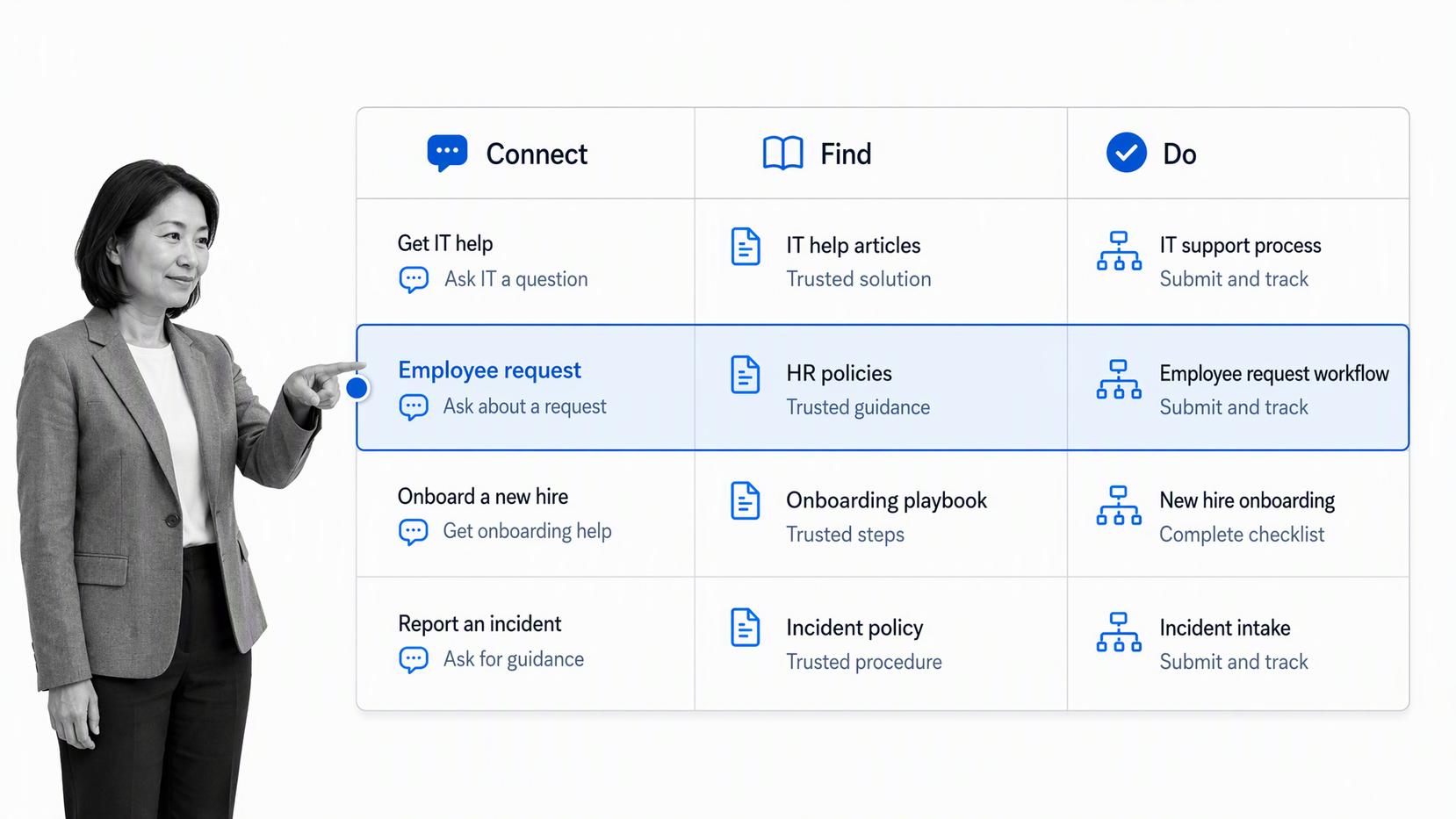This screenshot has width=1456, height=819.
Task: Click workflow icon for New hire onboarding
Action: [x=1119, y=506]
